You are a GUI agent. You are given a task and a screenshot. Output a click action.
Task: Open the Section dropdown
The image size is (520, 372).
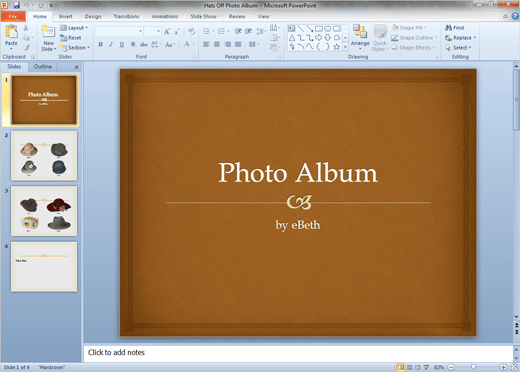[75, 48]
